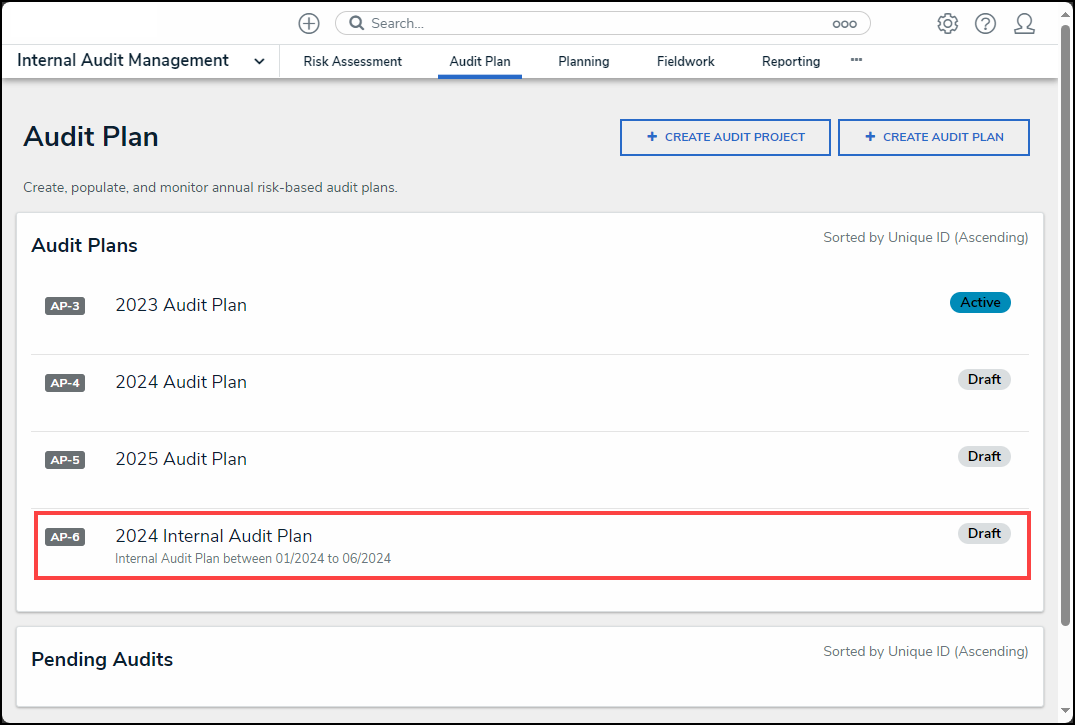Click the AP-3 ID badge
Image resolution: width=1075 pixels, height=725 pixels.
click(65, 306)
